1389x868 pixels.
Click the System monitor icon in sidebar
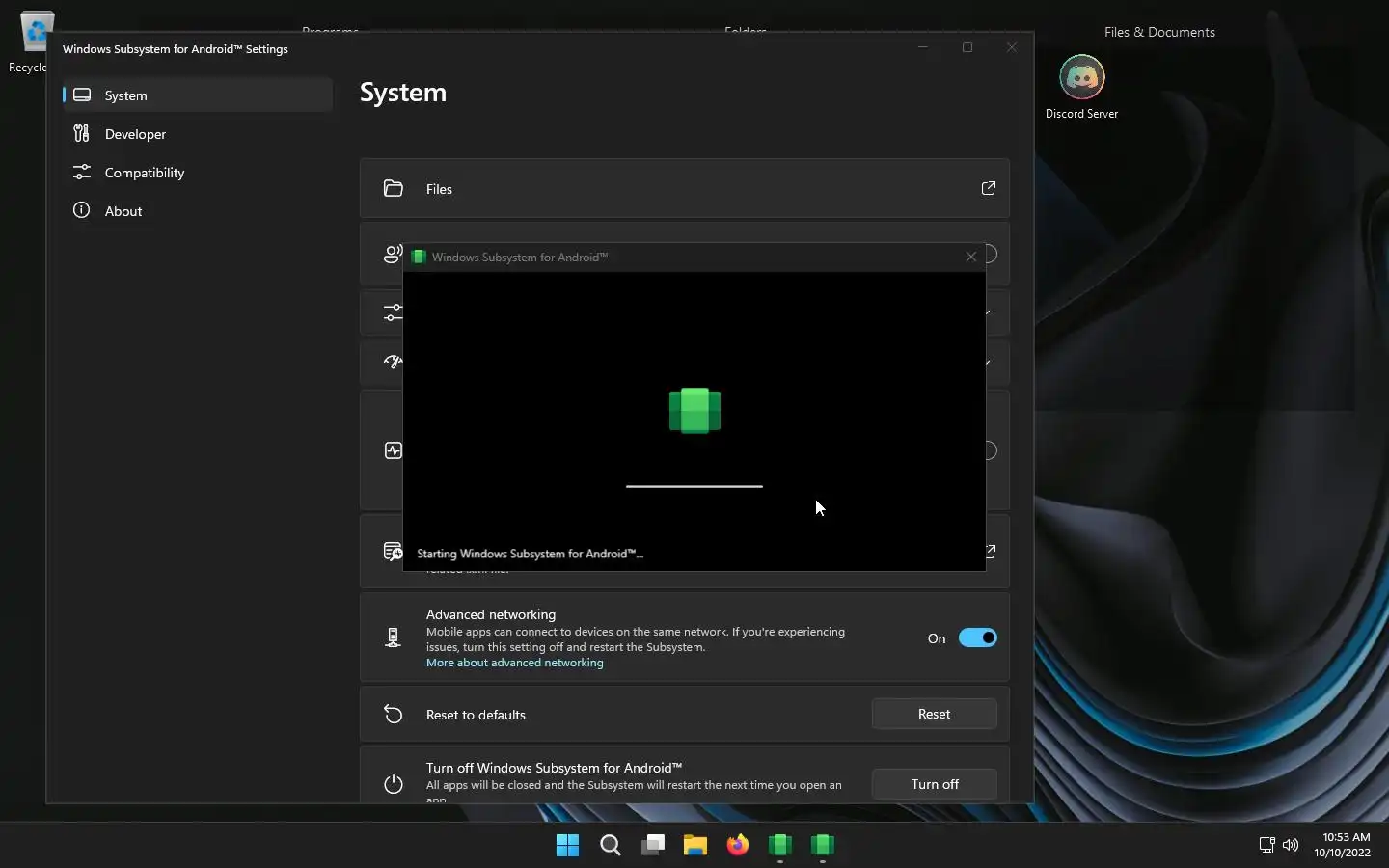(x=82, y=95)
